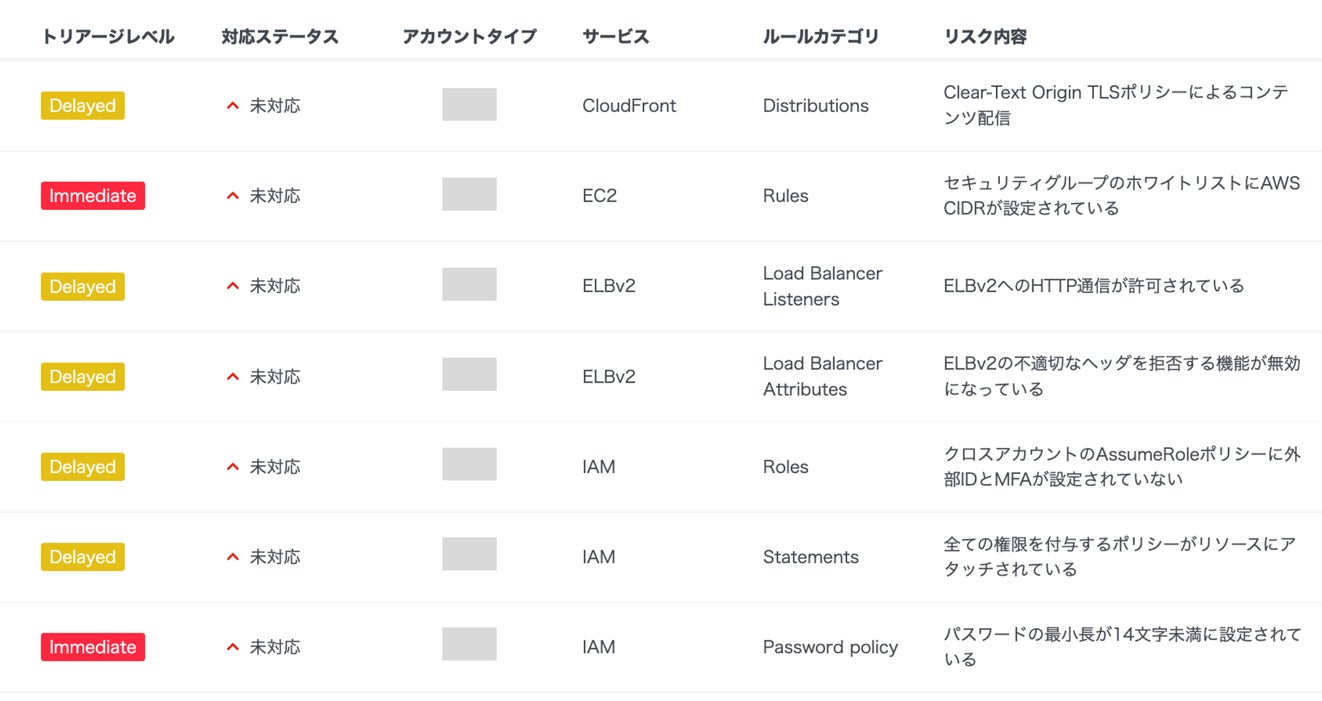Viewport: 1322px width, 701px height.
Task: Expand status of Load Balancer Attributes row
Action: click(233, 377)
